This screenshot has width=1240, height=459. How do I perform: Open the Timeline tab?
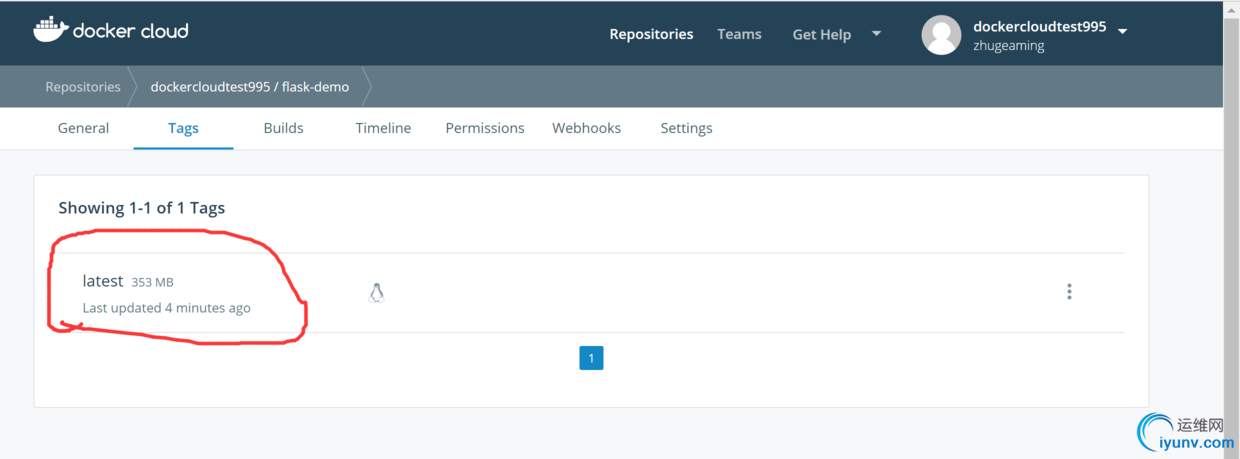point(383,128)
